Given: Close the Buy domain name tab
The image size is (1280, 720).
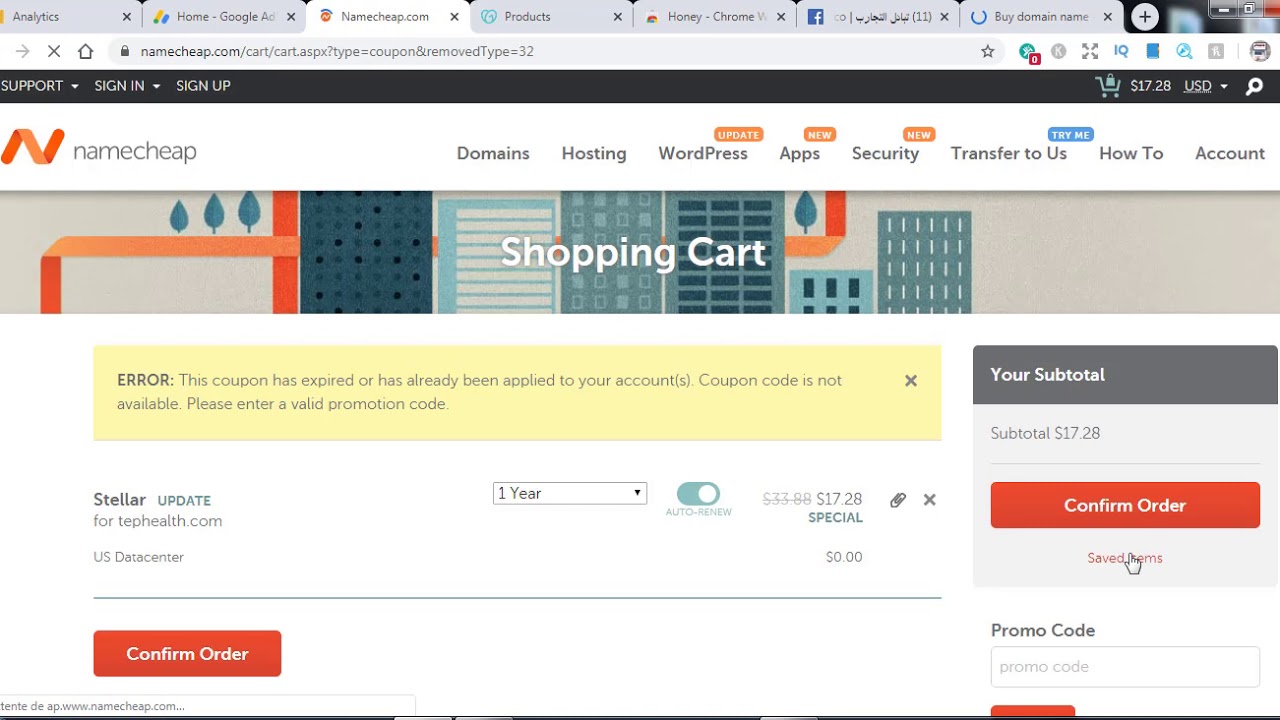Looking at the screenshot, I should click(1108, 17).
